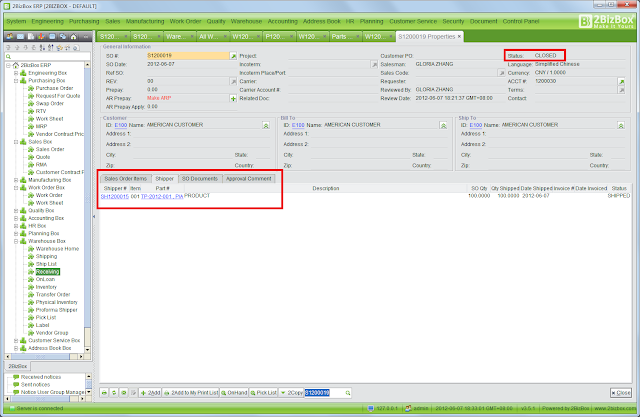
Task: Click the Pick List button
Action: tap(264, 393)
